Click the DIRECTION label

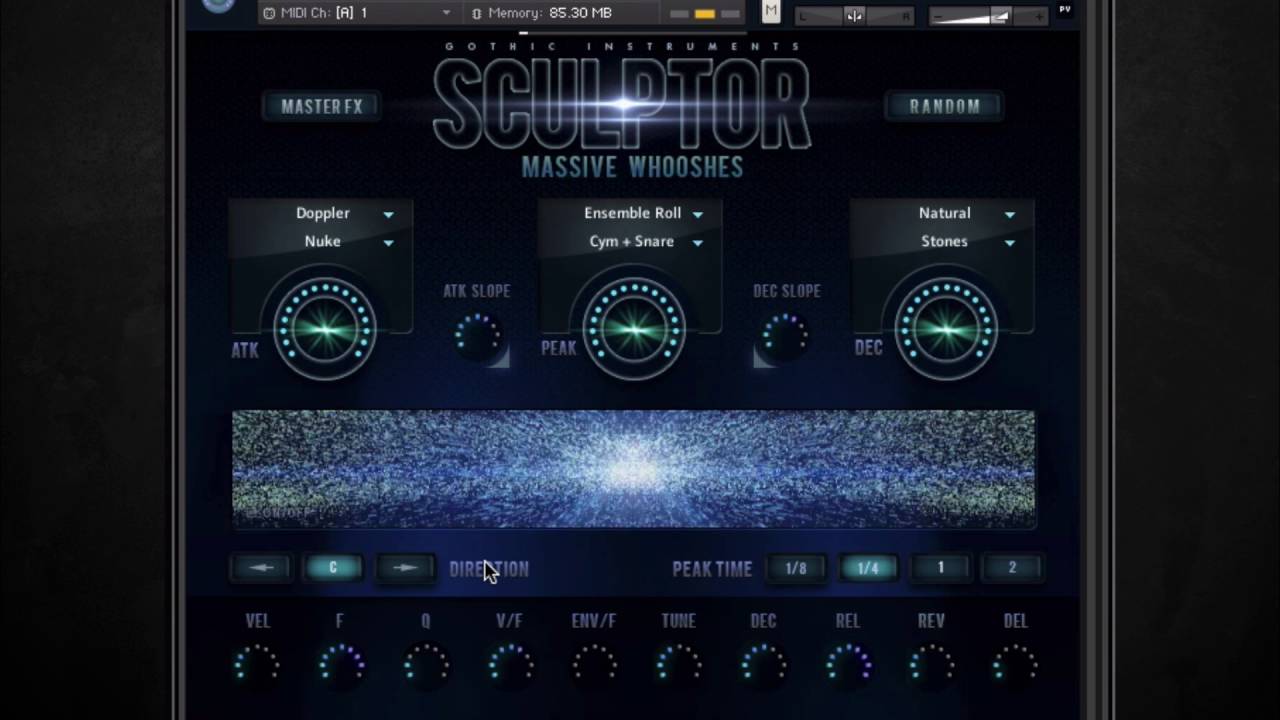pos(489,569)
